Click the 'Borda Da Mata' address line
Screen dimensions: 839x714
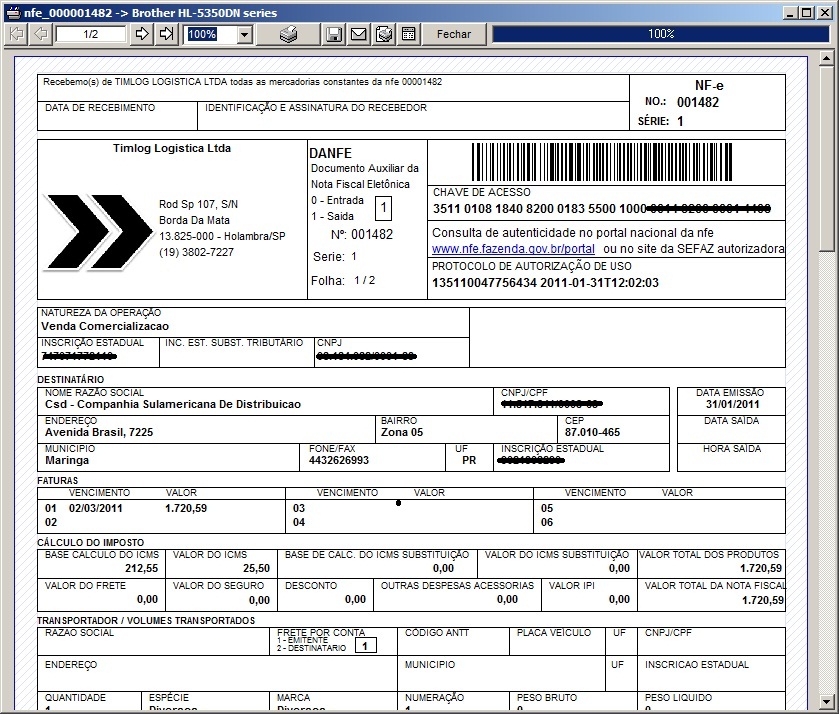(x=194, y=220)
